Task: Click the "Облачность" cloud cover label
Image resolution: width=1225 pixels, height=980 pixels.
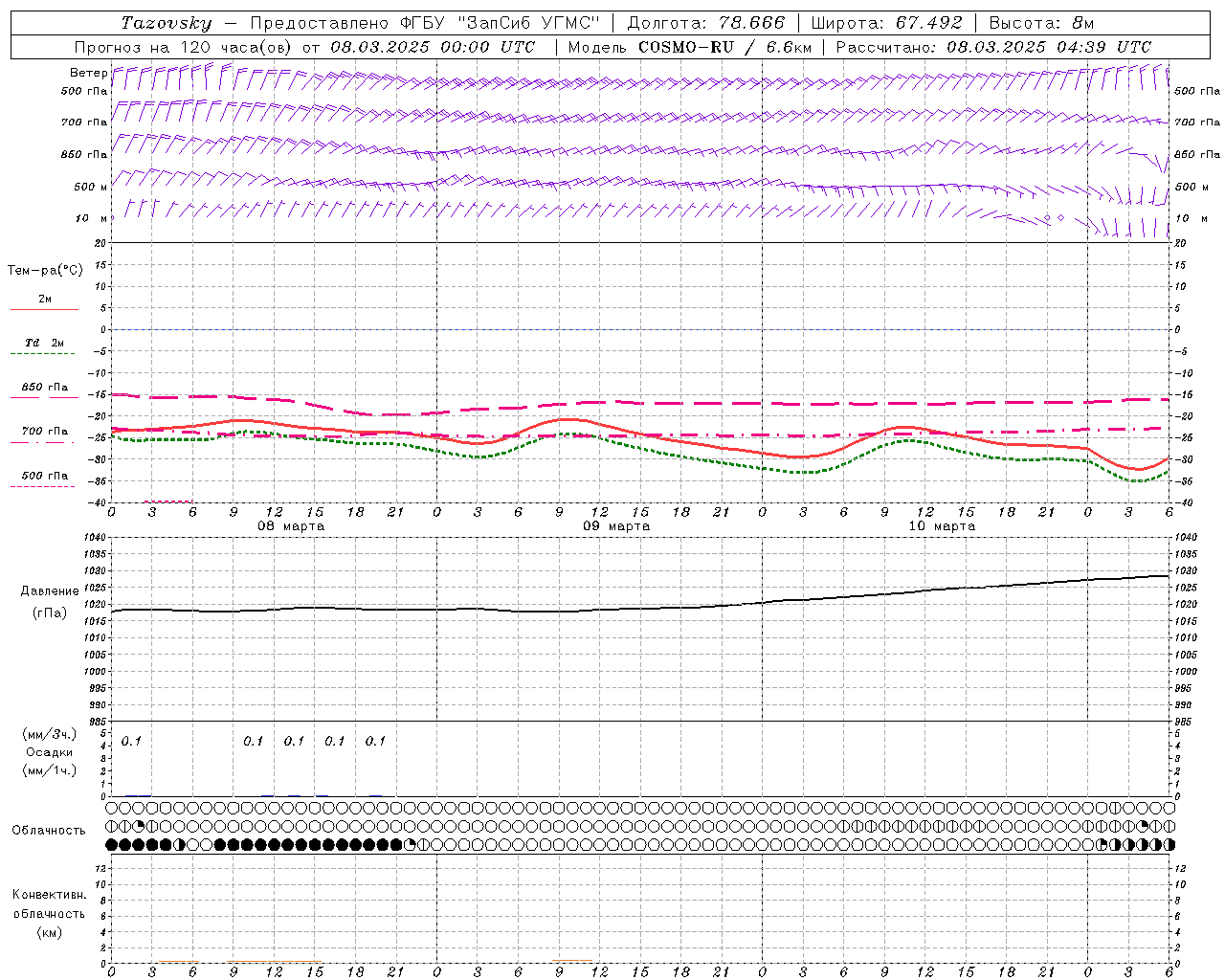Action: tap(49, 830)
